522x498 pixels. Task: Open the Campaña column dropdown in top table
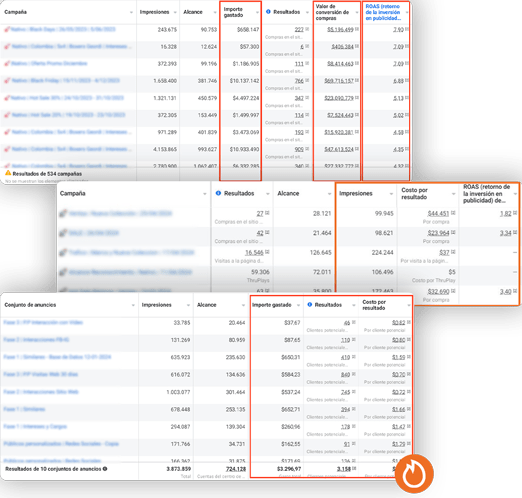tap(131, 12)
